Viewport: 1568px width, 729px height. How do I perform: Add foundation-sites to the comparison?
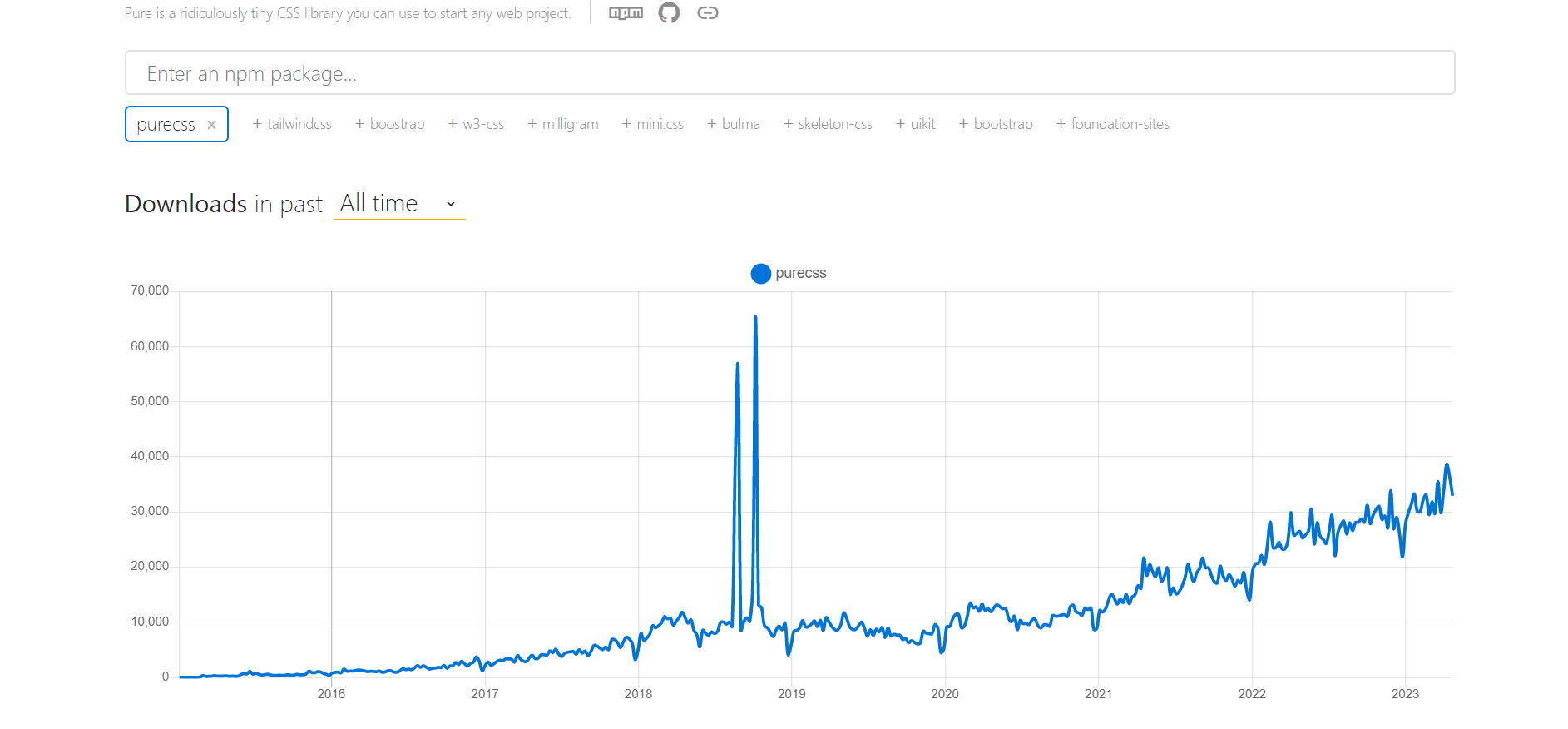pyautogui.click(x=1113, y=124)
